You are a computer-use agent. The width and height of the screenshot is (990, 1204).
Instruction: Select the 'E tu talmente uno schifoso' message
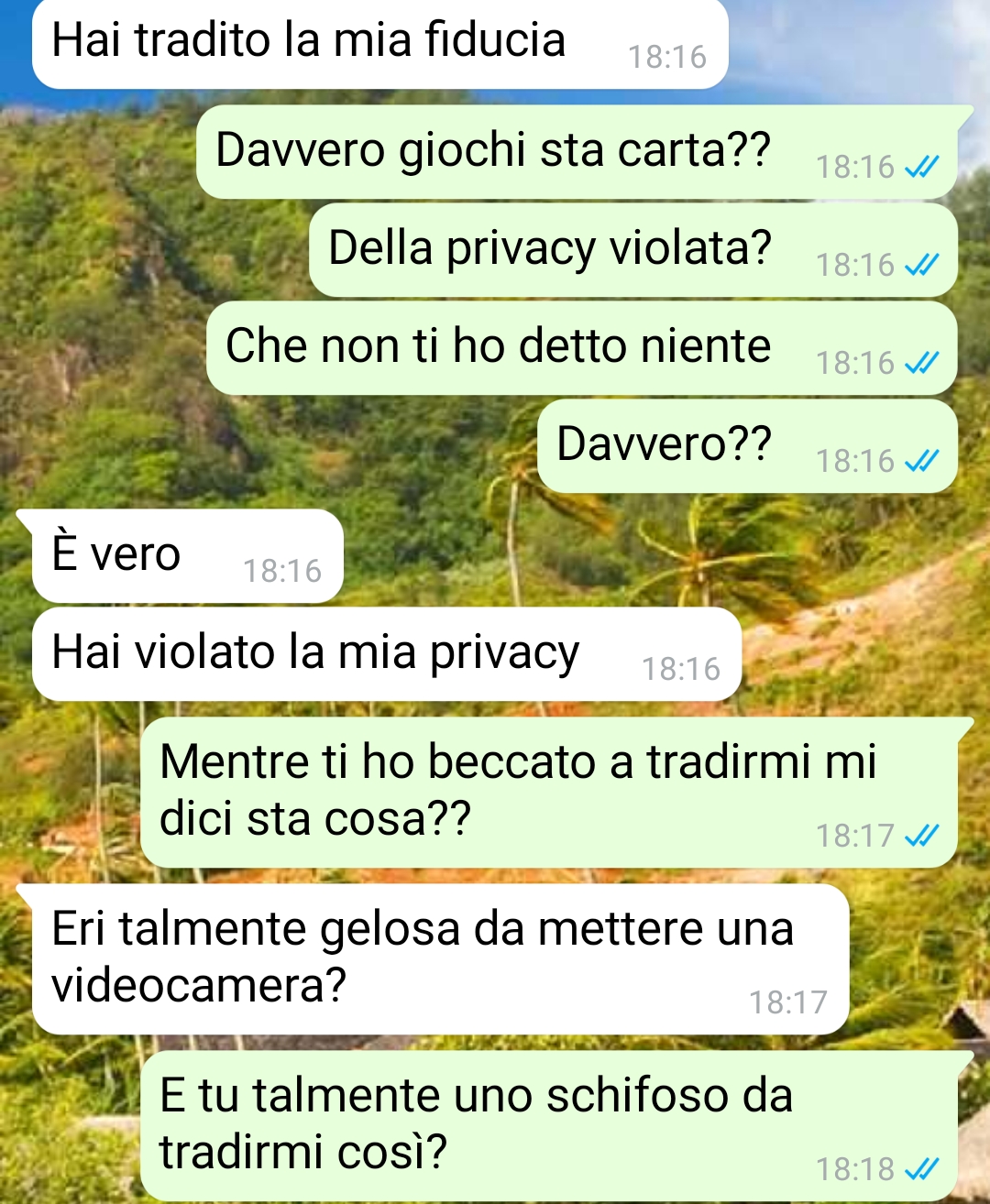point(548,1126)
